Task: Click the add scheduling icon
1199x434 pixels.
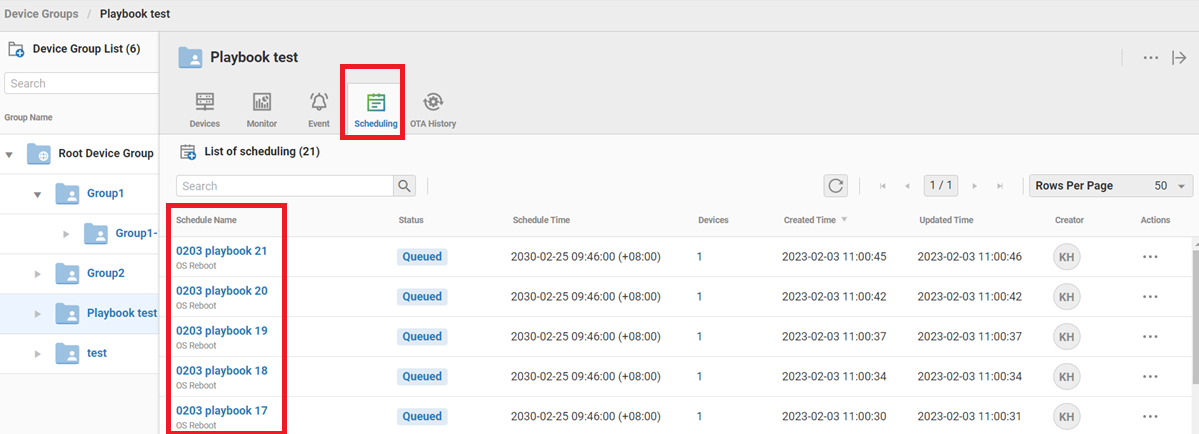Action: [187, 152]
